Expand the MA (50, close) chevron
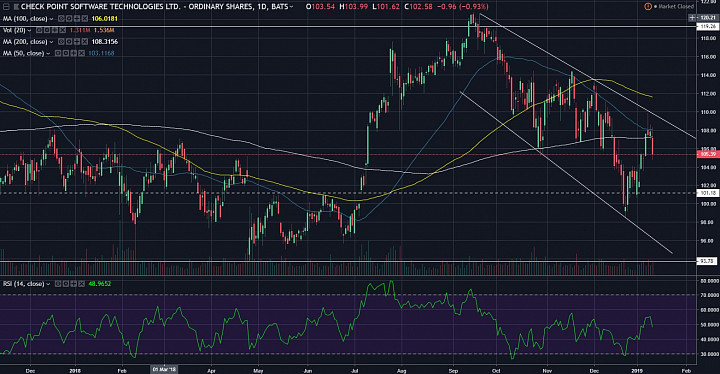The height and width of the screenshot is (374, 720). click(48, 53)
